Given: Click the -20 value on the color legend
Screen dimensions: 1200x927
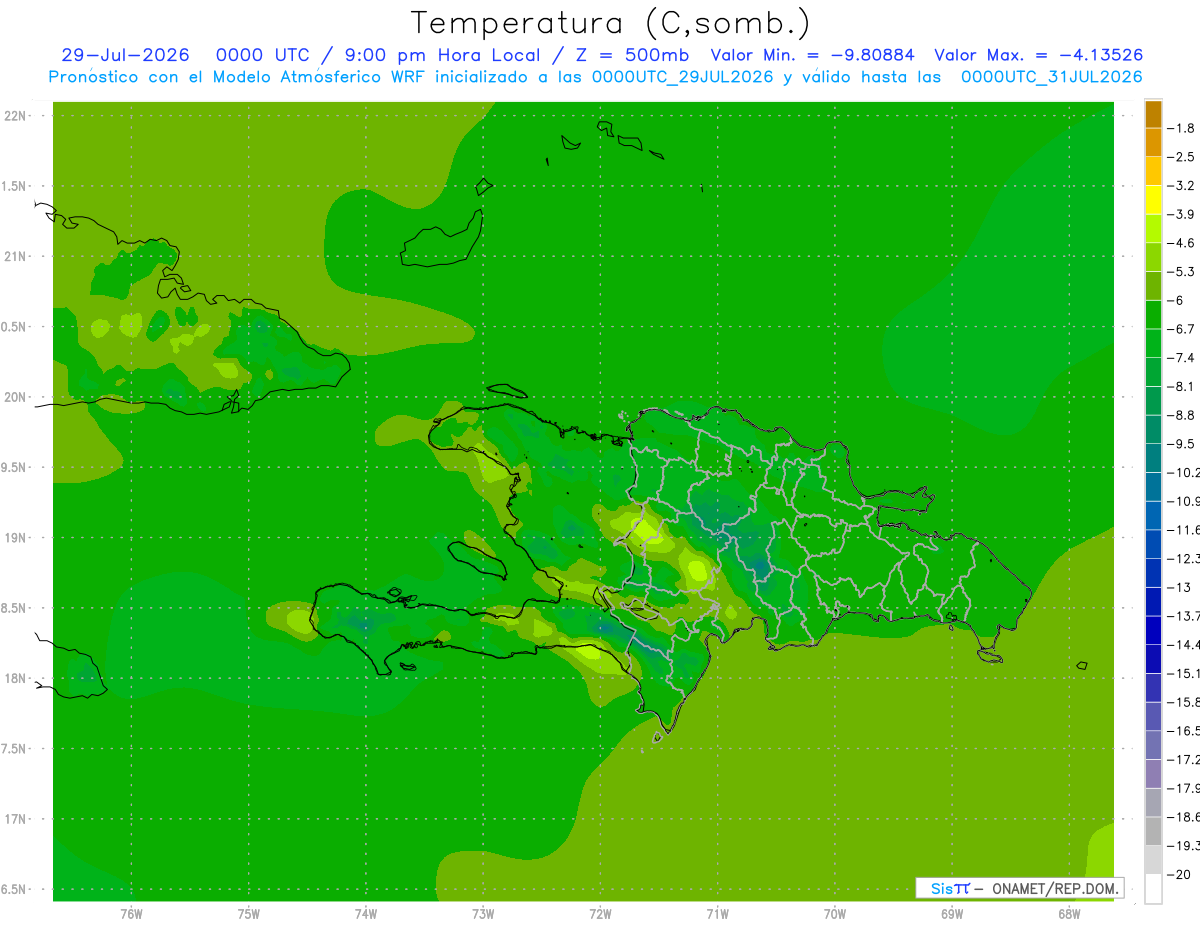Looking at the screenshot, I should (1179, 874).
